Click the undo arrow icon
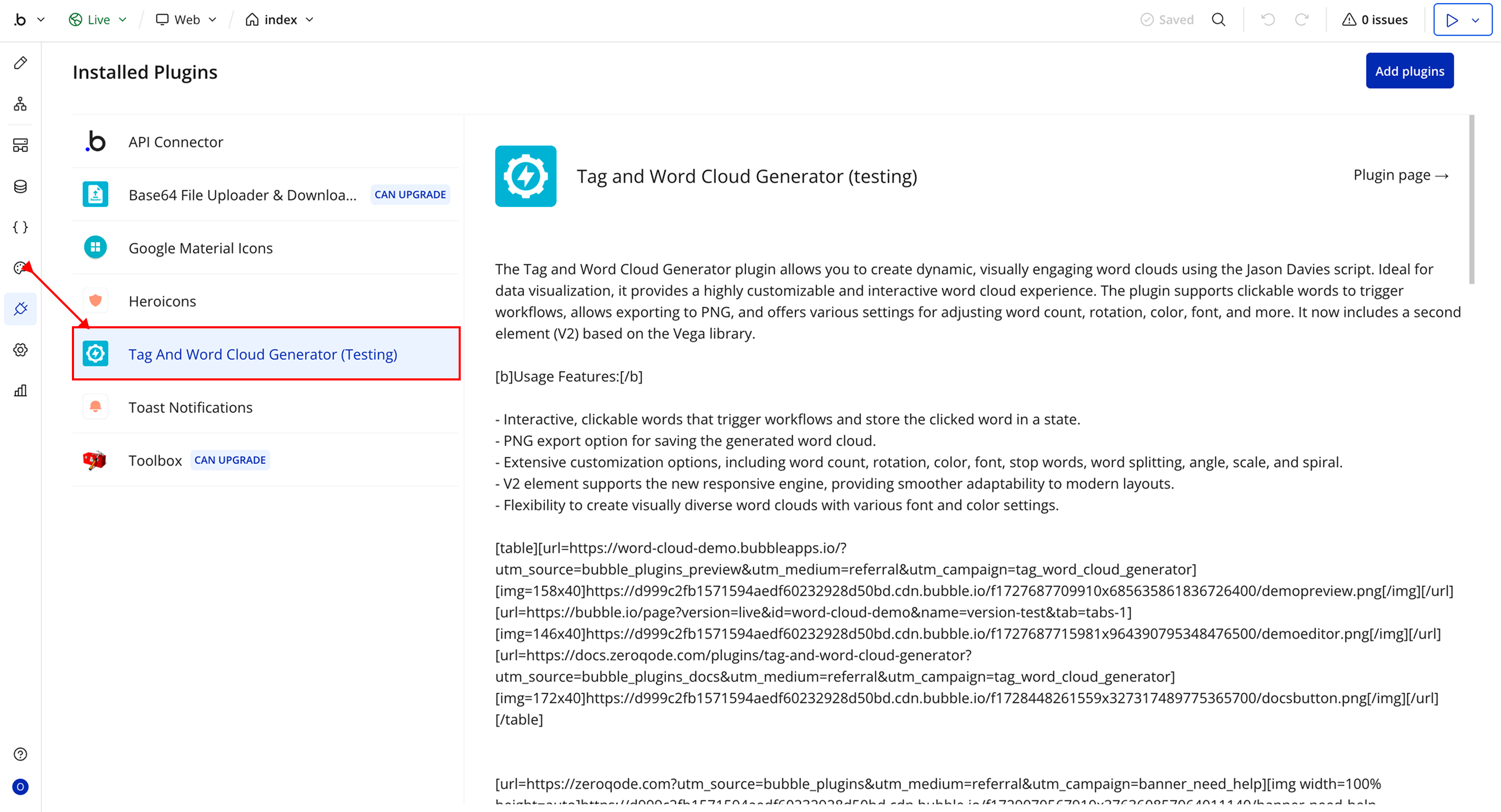 coord(1268,20)
